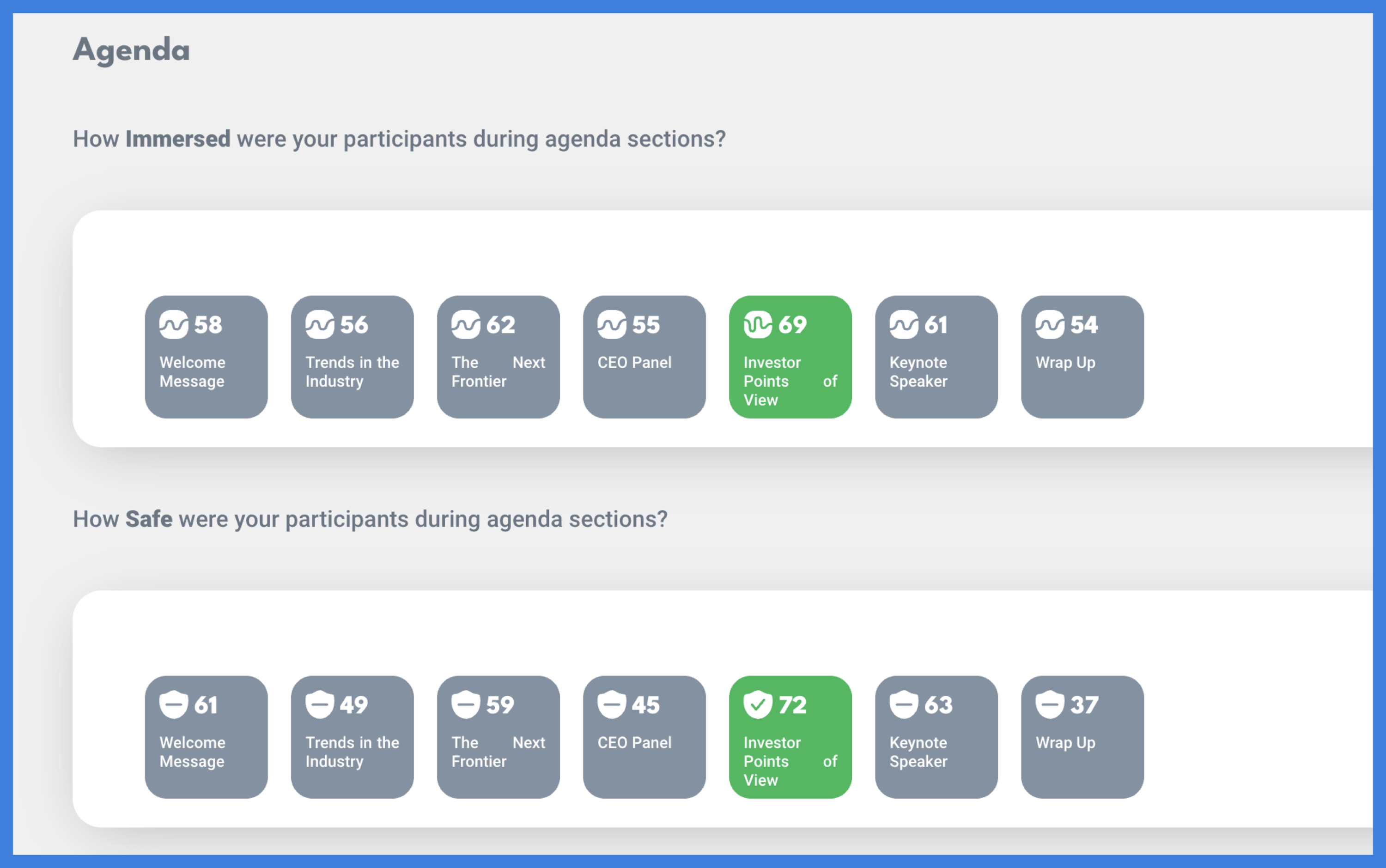Click the bold word Safe in the question
This screenshot has height=868, width=1386.
pyautogui.click(x=149, y=519)
